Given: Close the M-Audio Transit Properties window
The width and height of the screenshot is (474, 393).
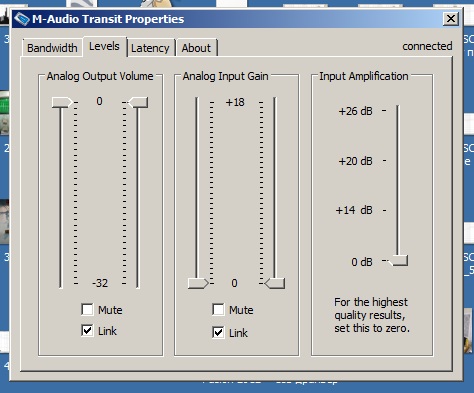Looking at the screenshot, I should tap(451, 19).
